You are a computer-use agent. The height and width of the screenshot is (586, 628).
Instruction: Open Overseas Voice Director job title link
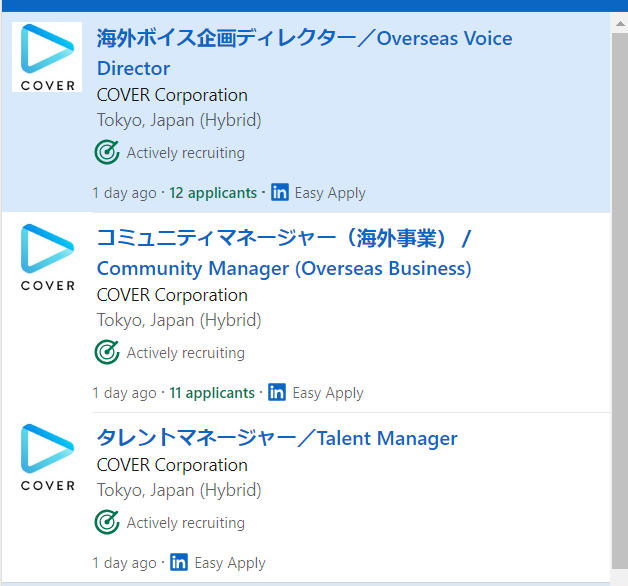pyautogui.click(x=304, y=53)
